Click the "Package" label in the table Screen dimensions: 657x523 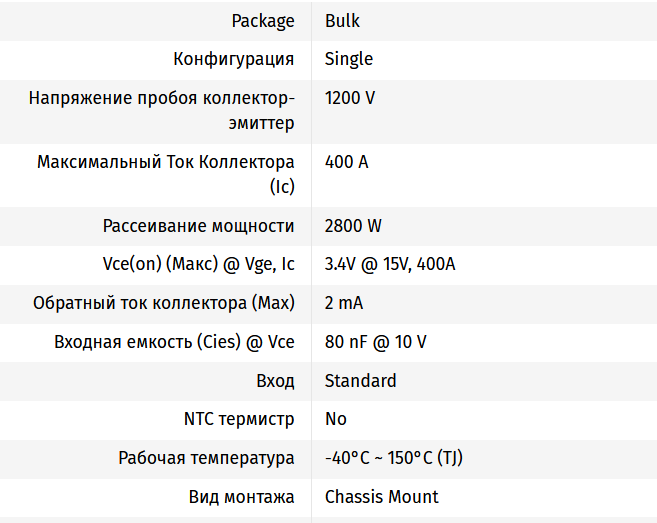tap(262, 21)
